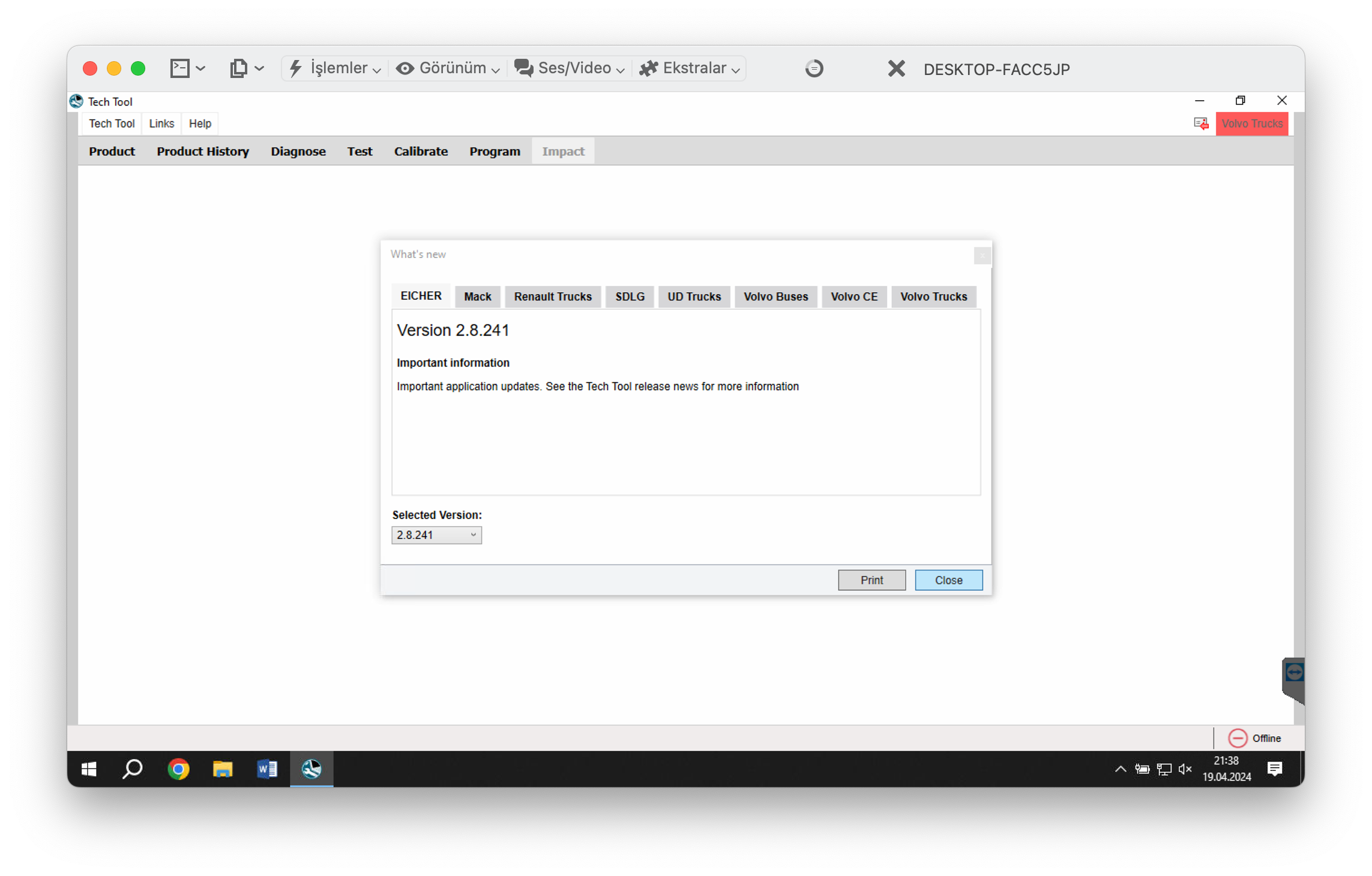Click the muted speaker icon in system tray
The width and height of the screenshot is (1372, 876).
pyautogui.click(x=1185, y=769)
